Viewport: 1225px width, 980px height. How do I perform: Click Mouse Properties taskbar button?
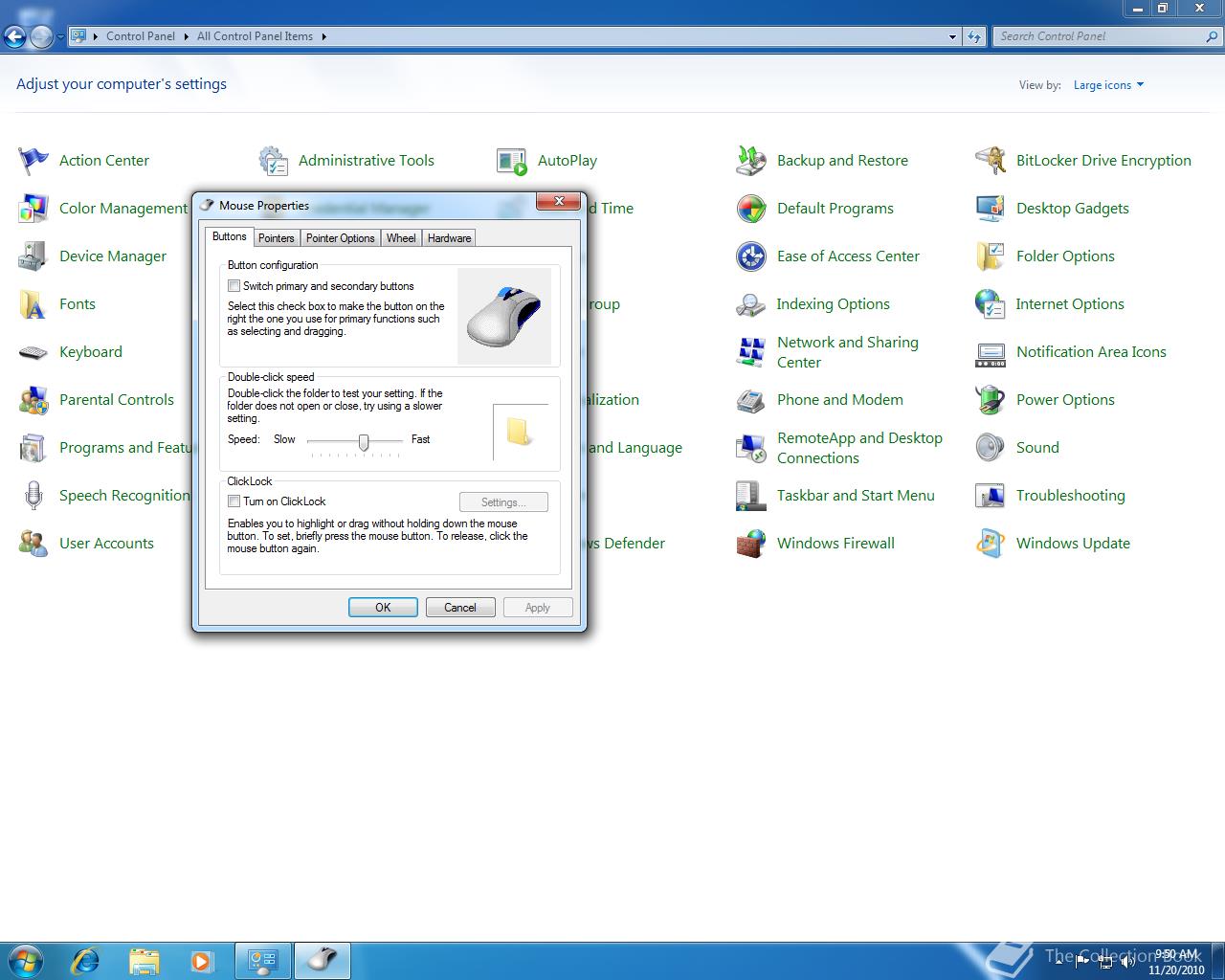[323, 960]
